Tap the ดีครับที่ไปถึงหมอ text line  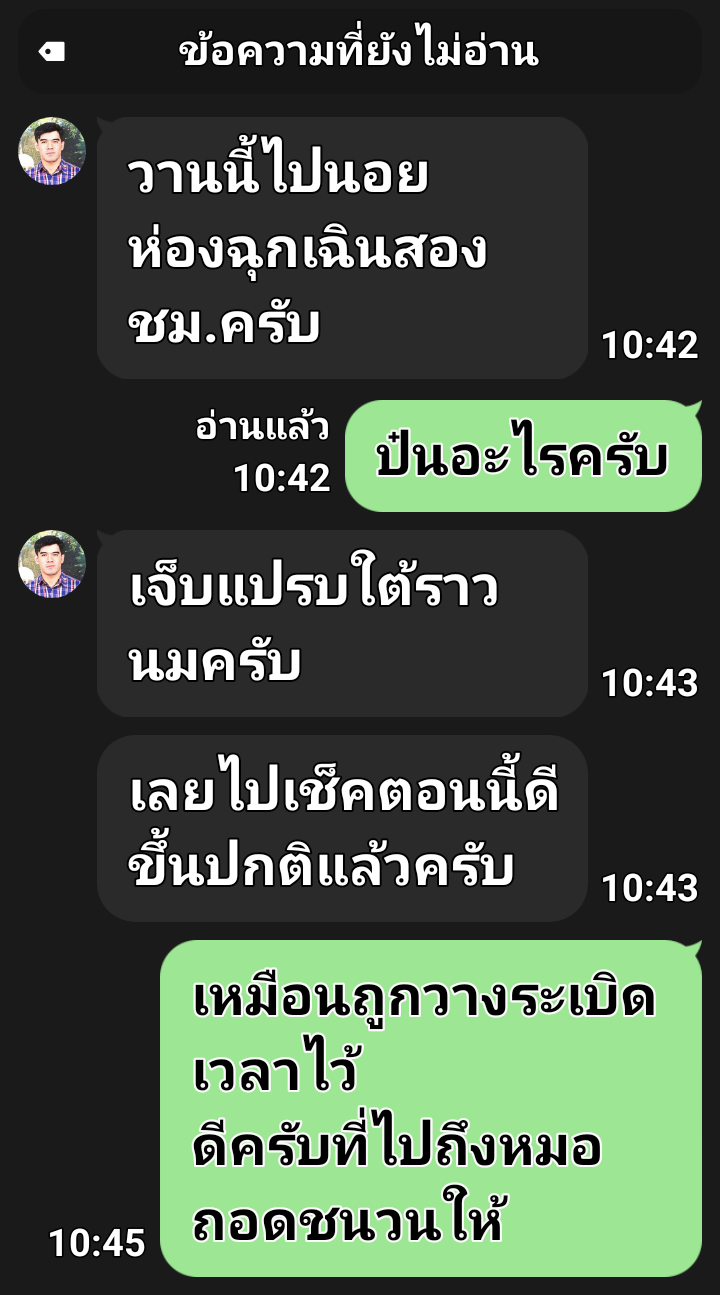397,1147
